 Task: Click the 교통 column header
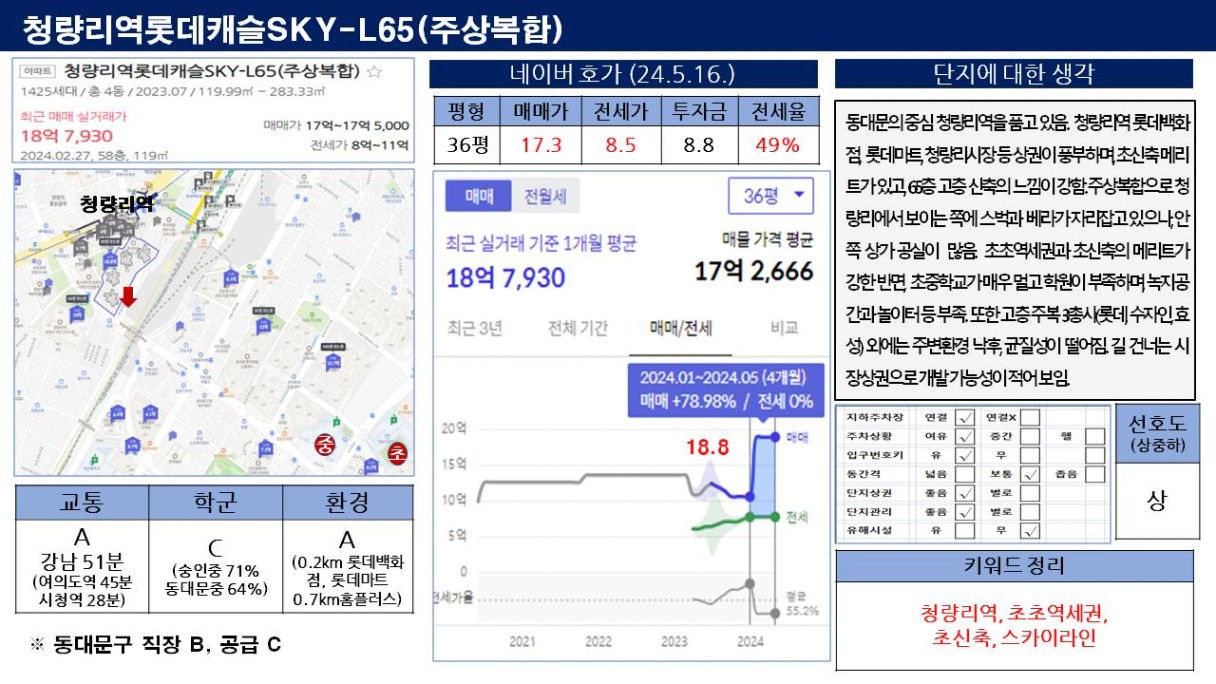82,502
